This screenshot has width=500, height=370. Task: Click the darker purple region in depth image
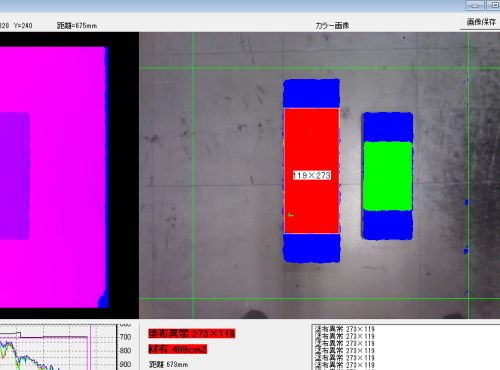[x=15, y=176]
